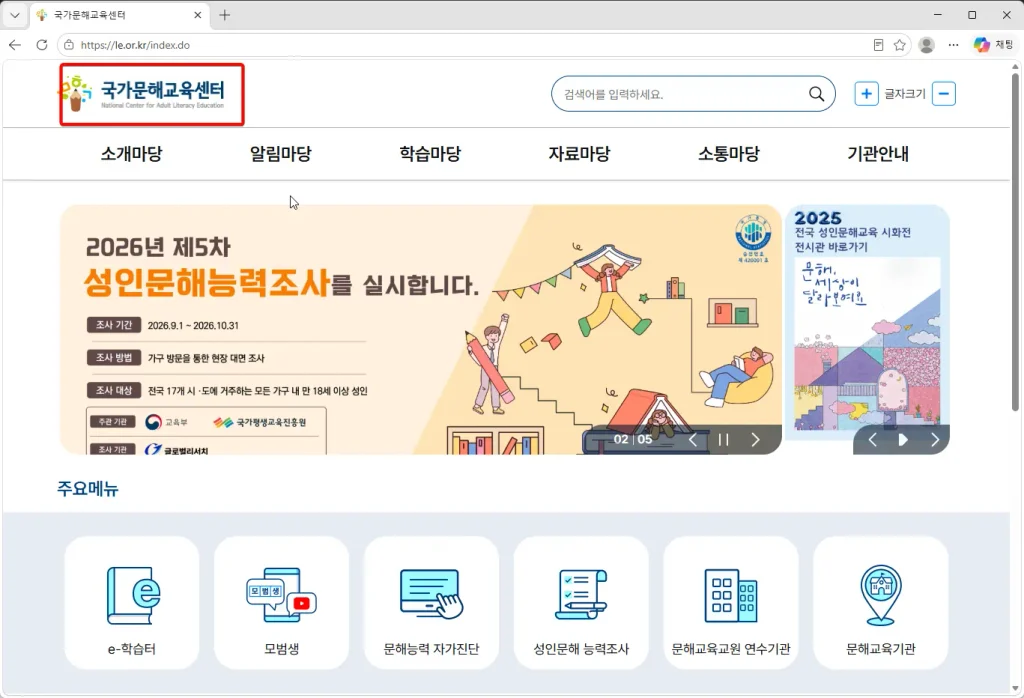Open Copilot 채팅 button
Screen dimensions: 1024x698
click(x=993, y=45)
